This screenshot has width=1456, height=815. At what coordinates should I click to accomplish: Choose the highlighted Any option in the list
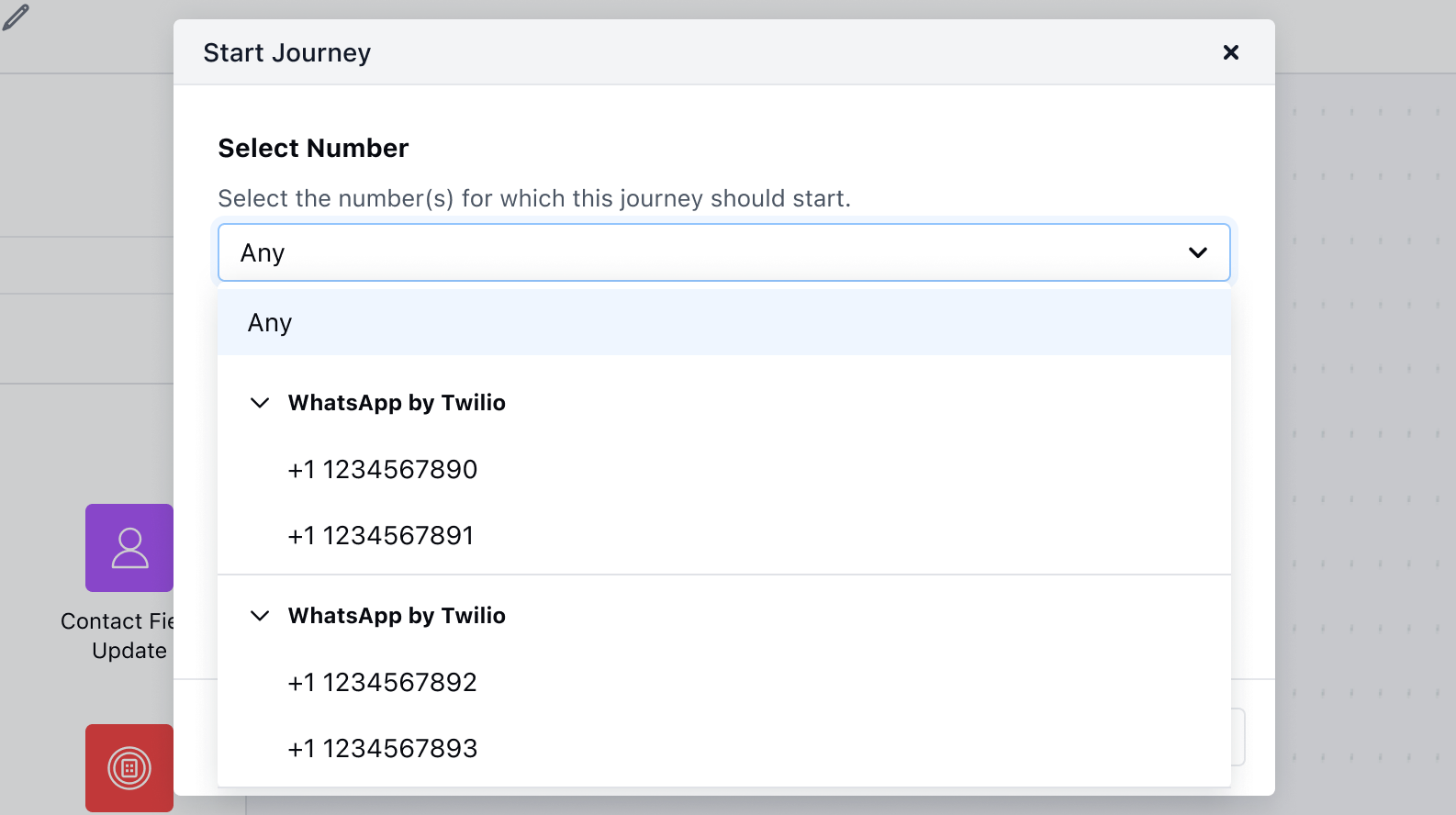[x=724, y=323]
